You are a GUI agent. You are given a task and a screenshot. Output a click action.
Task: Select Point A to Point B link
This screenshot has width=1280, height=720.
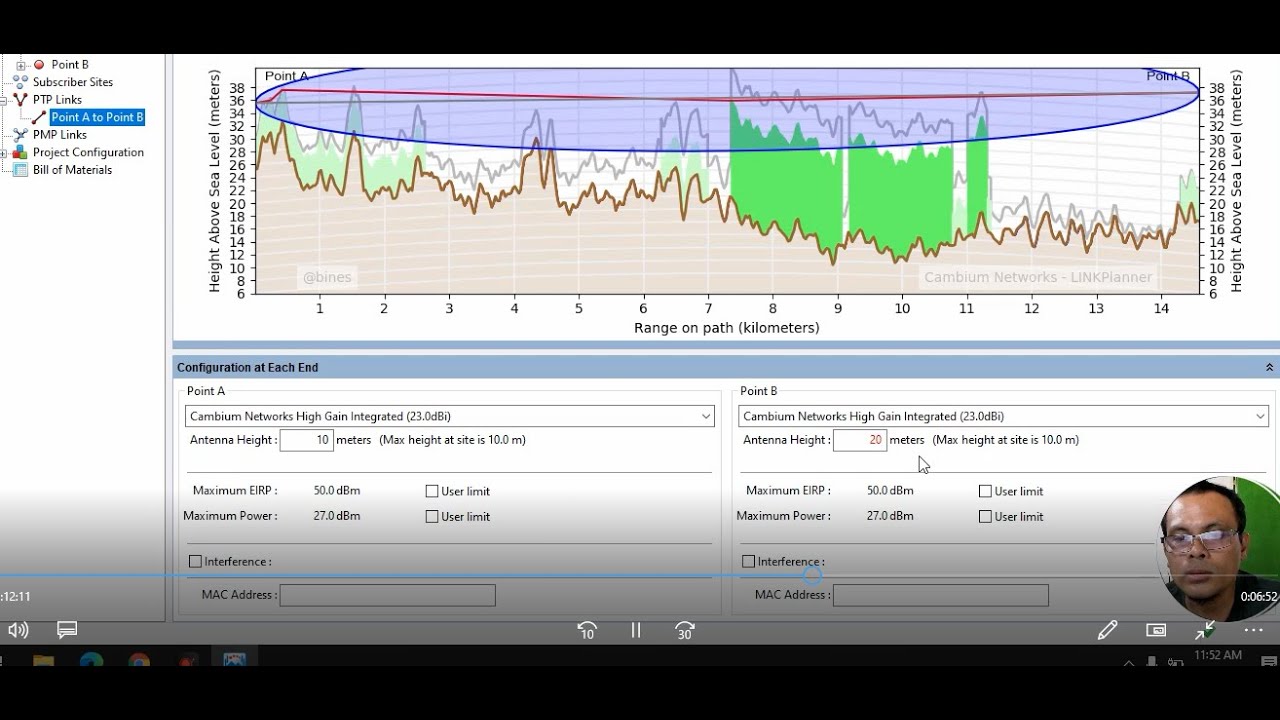pyautogui.click(x=97, y=117)
